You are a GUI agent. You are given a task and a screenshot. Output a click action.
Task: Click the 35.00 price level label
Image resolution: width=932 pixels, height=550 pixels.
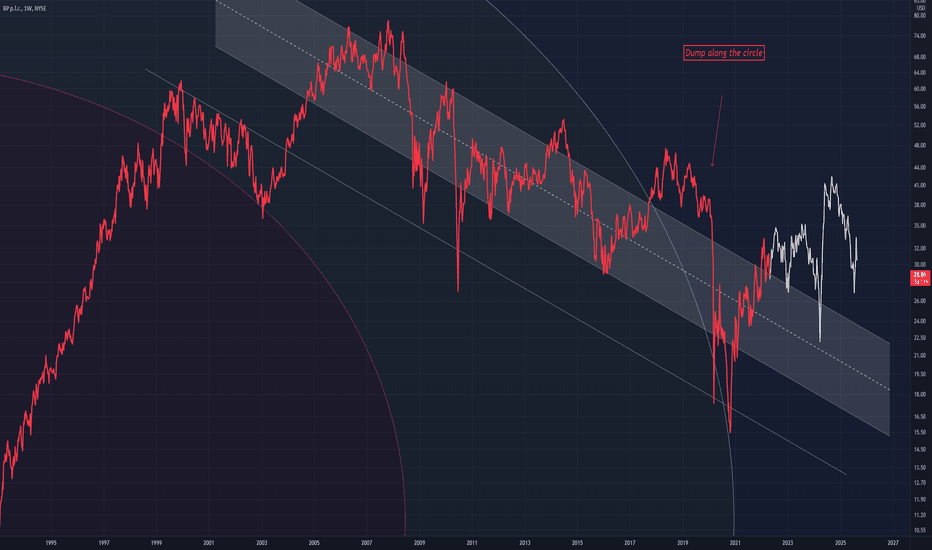(920, 226)
